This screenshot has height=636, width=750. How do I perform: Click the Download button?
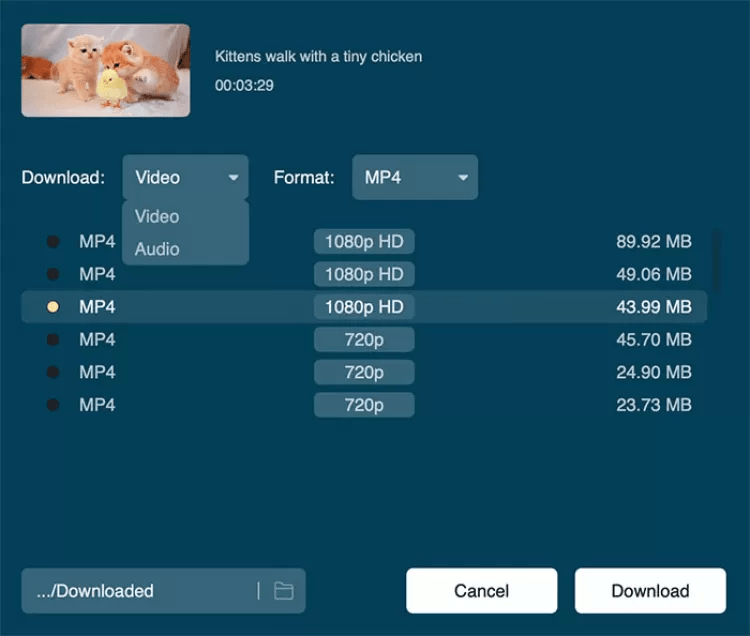coord(650,591)
